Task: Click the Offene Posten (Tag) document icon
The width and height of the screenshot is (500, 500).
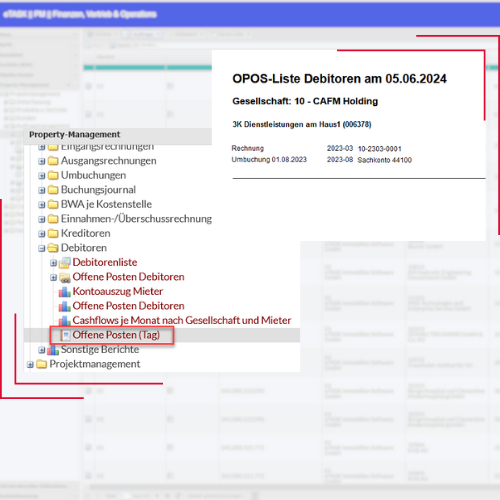Action: pos(66,335)
